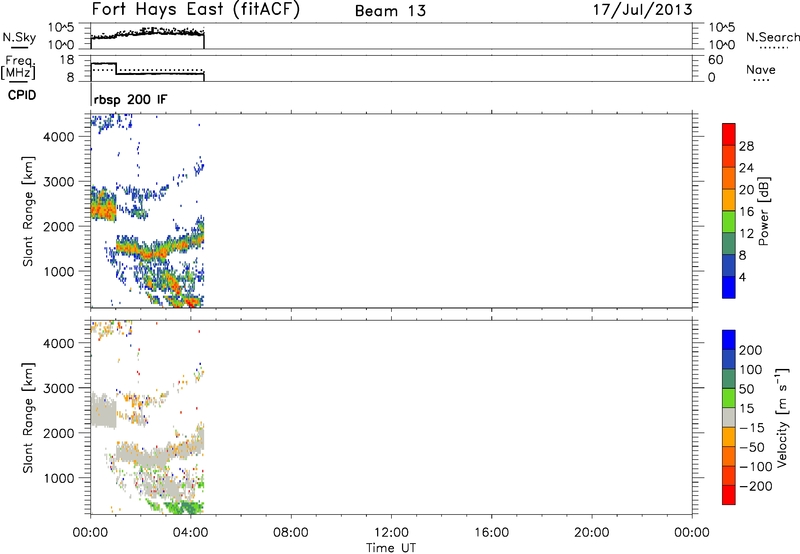Click the "N.Search" legend label
800x554 pixels.
tap(772, 37)
